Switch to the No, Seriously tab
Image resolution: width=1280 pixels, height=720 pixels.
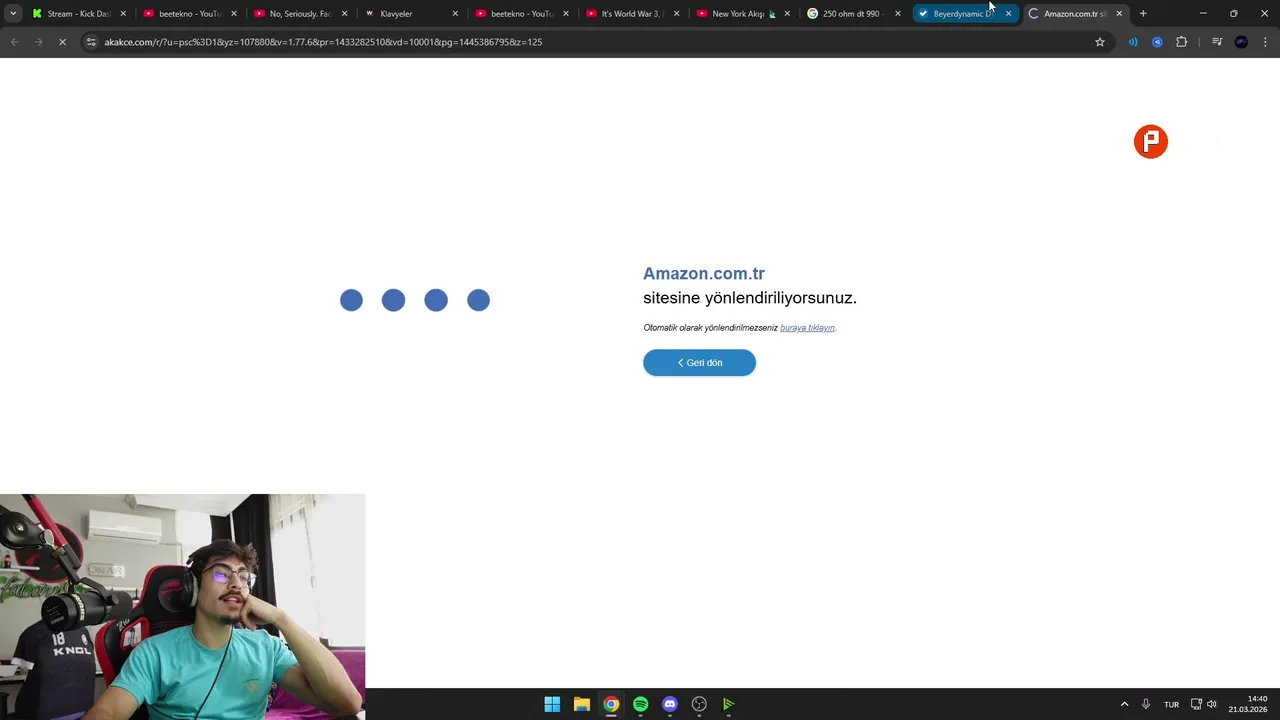300,14
